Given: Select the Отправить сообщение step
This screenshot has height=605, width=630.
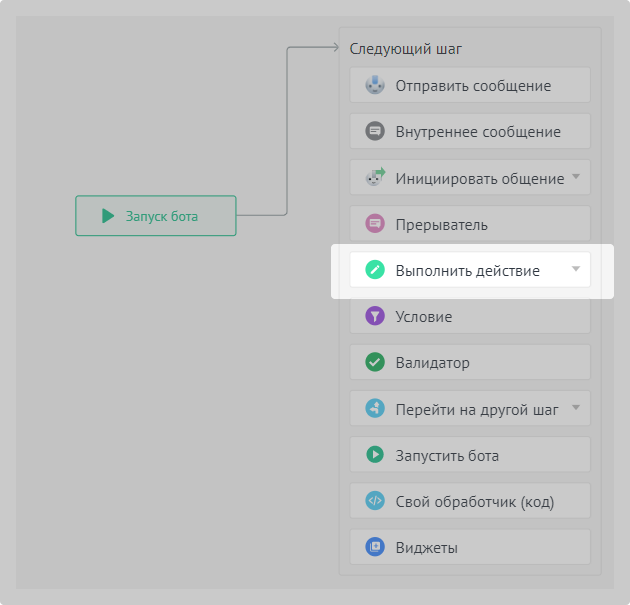Looking at the screenshot, I should point(473,85).
